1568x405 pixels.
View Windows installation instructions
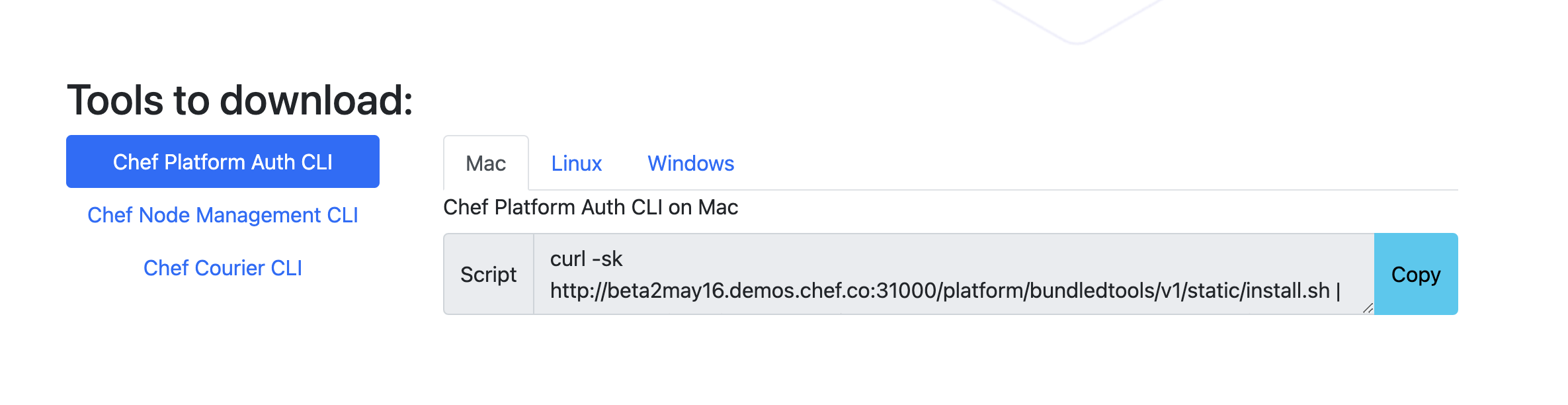[x=690, y=163]
